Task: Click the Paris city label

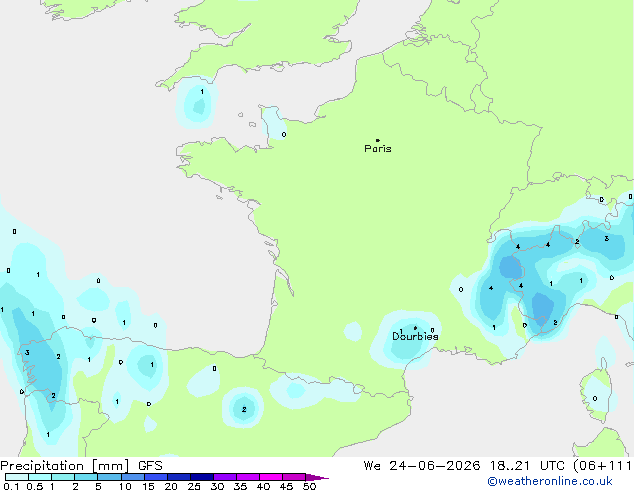Action: click(x=378, y=149)
